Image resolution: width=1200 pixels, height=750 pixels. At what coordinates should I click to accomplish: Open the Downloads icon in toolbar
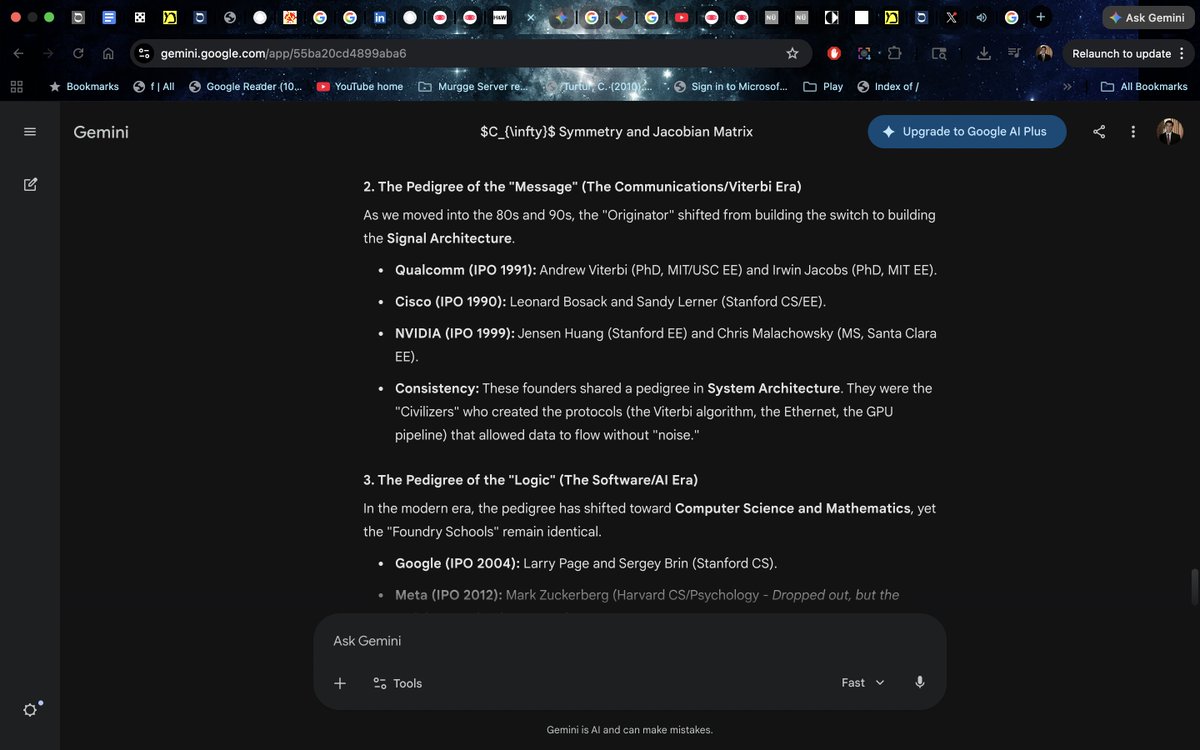[984, 53]
